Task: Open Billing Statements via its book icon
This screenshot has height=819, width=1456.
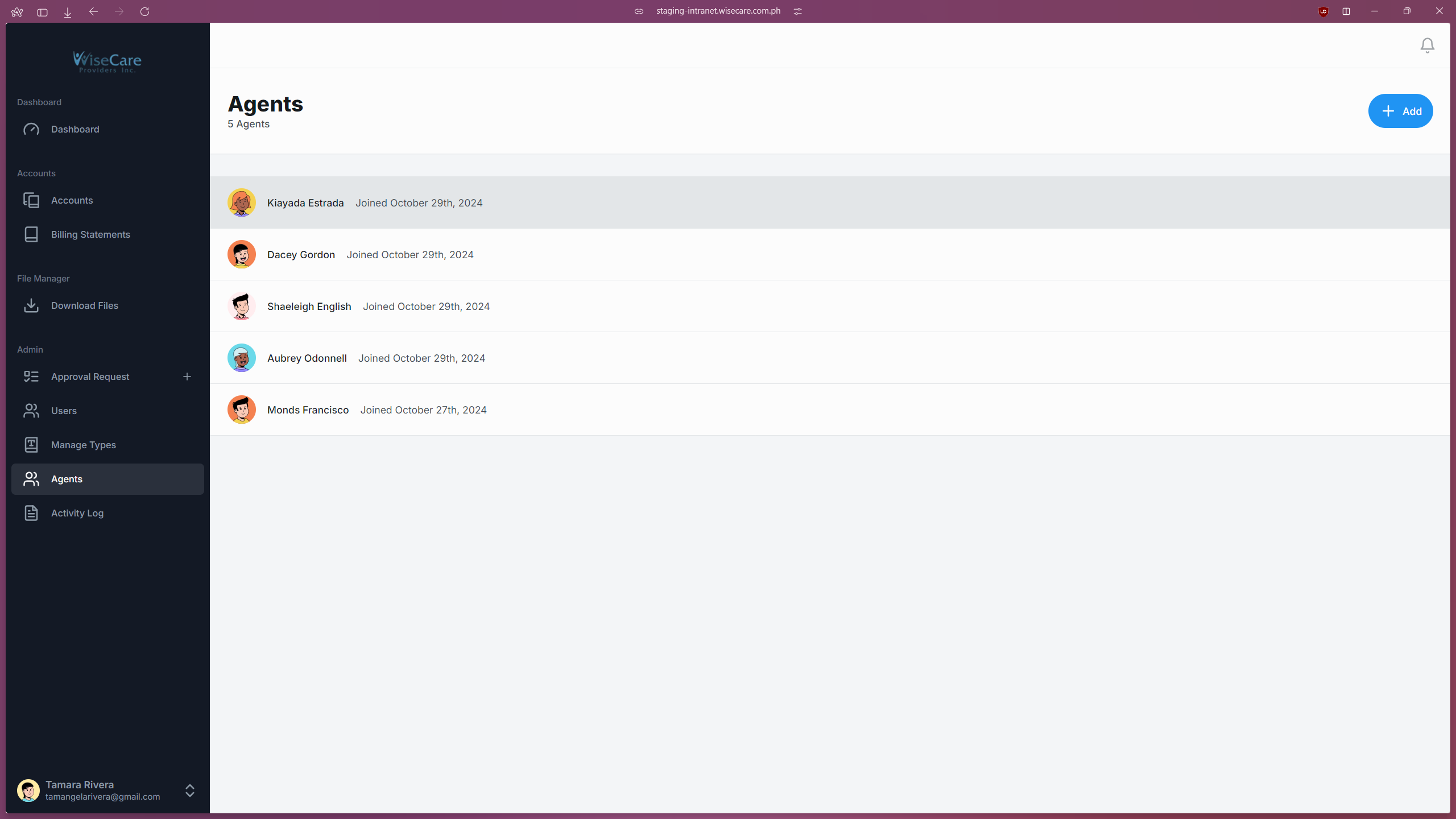Action: point(31,234)
